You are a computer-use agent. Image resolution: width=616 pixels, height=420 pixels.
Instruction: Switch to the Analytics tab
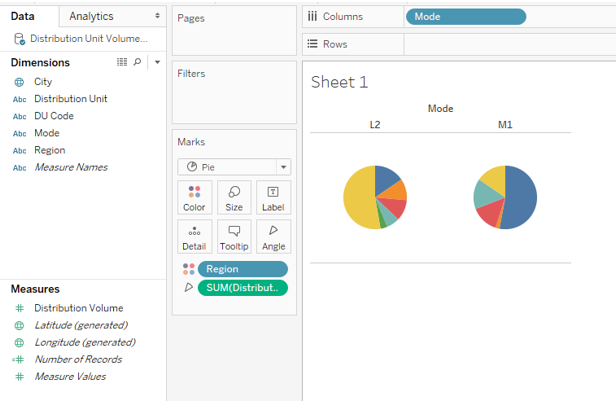91,16
